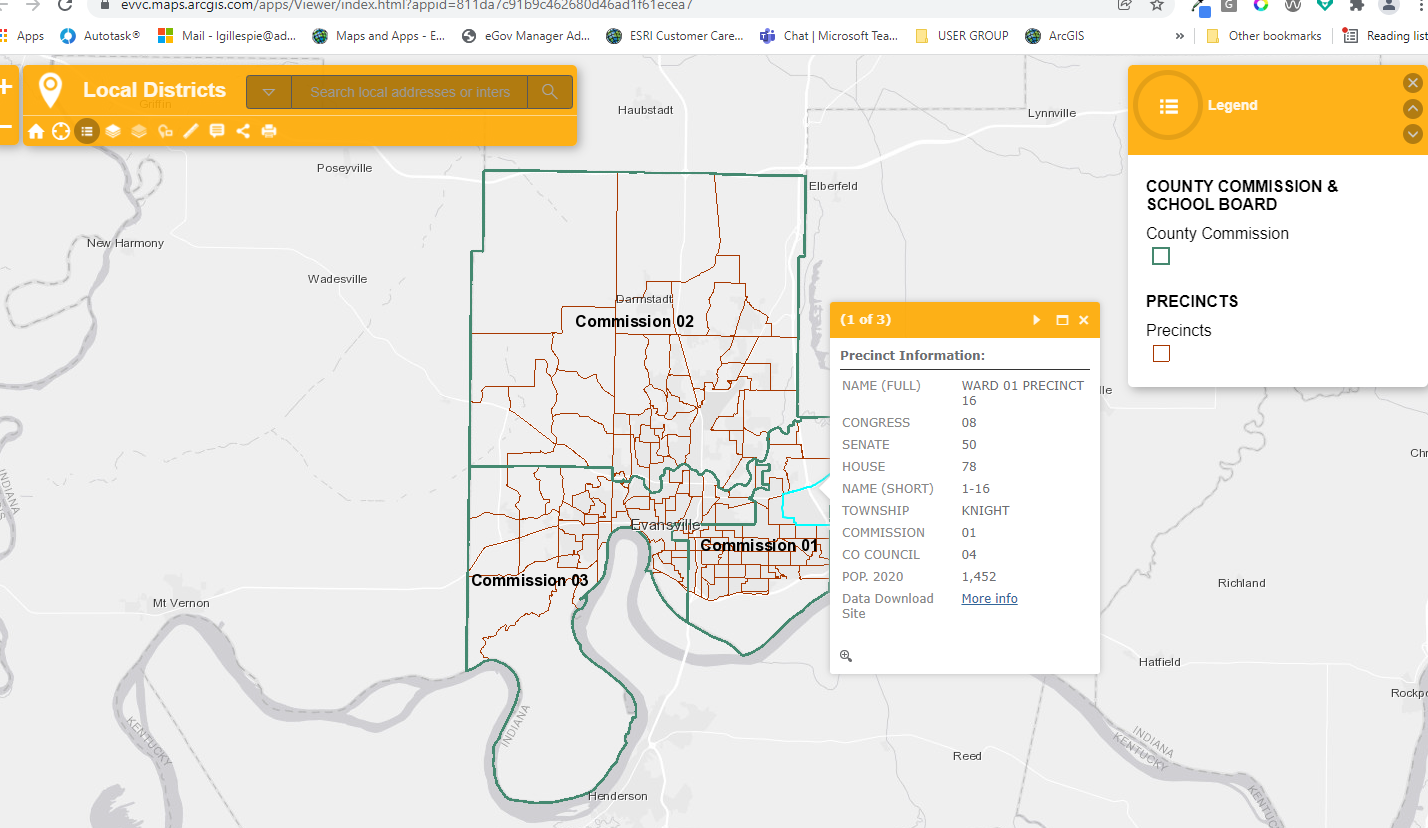The height and width of the screenshot is (828, 1428).
Task: Open the Autotask bookmark
Action: [x=100, y=36]
